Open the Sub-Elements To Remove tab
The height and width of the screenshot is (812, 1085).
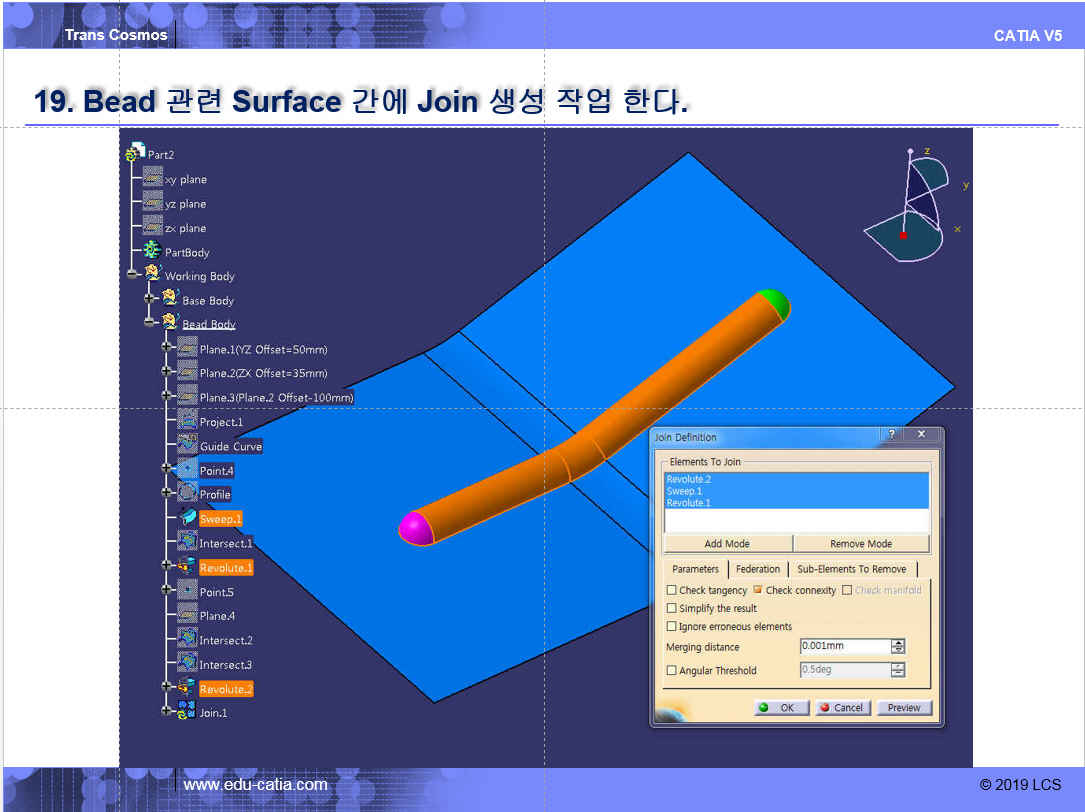click(x=851, y=569)
